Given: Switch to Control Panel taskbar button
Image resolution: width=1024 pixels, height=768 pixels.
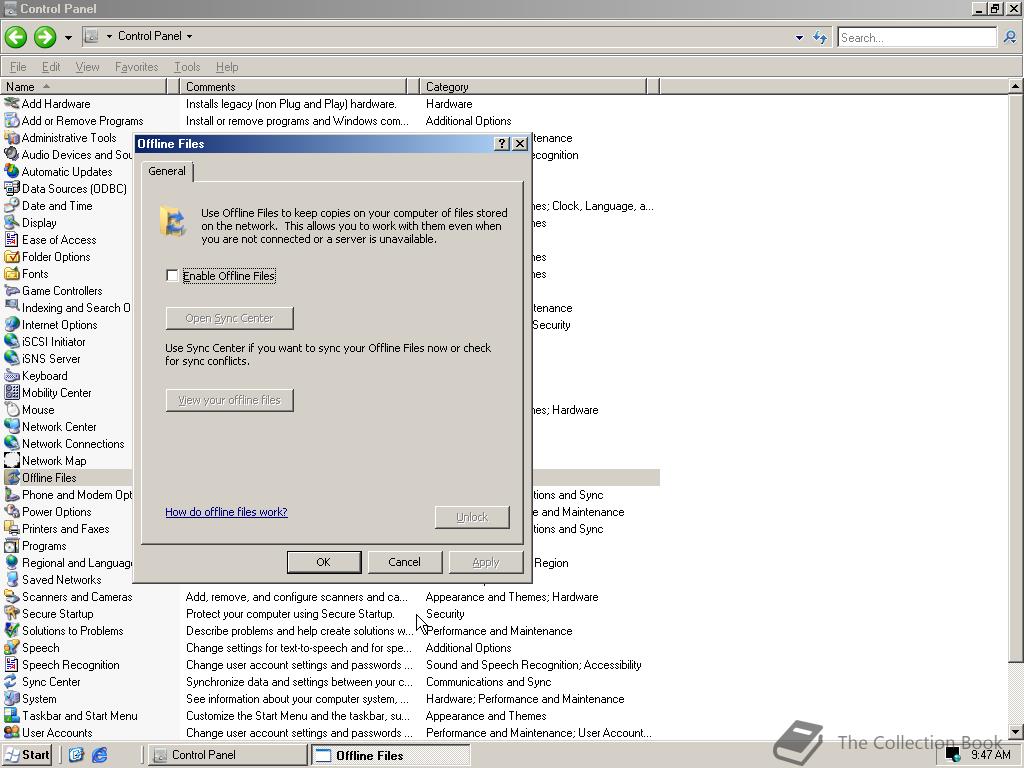Looking at the screenshot, I should [x=227, y=755].
